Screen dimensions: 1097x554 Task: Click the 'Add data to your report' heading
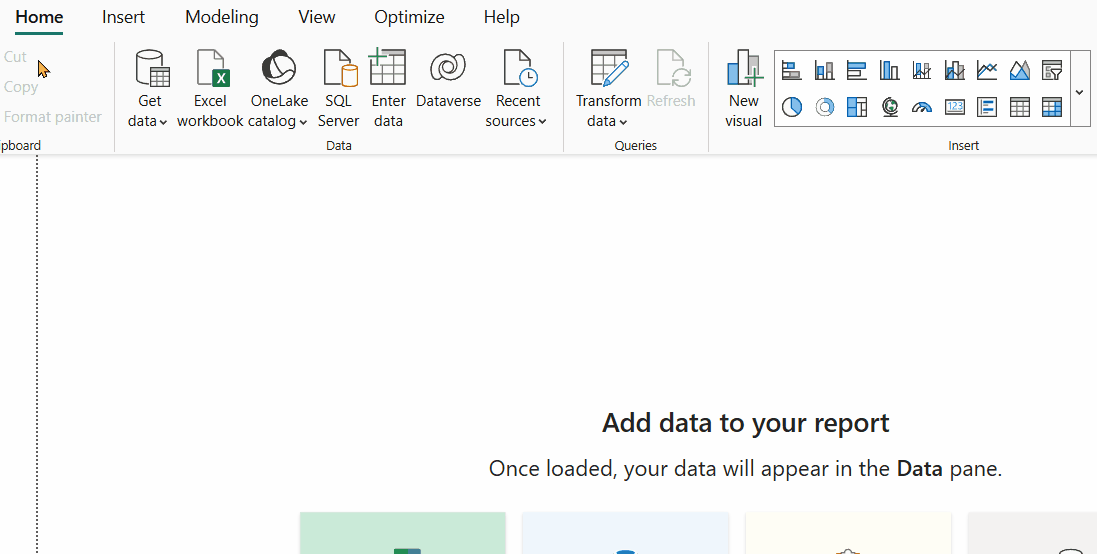(745, 423)
